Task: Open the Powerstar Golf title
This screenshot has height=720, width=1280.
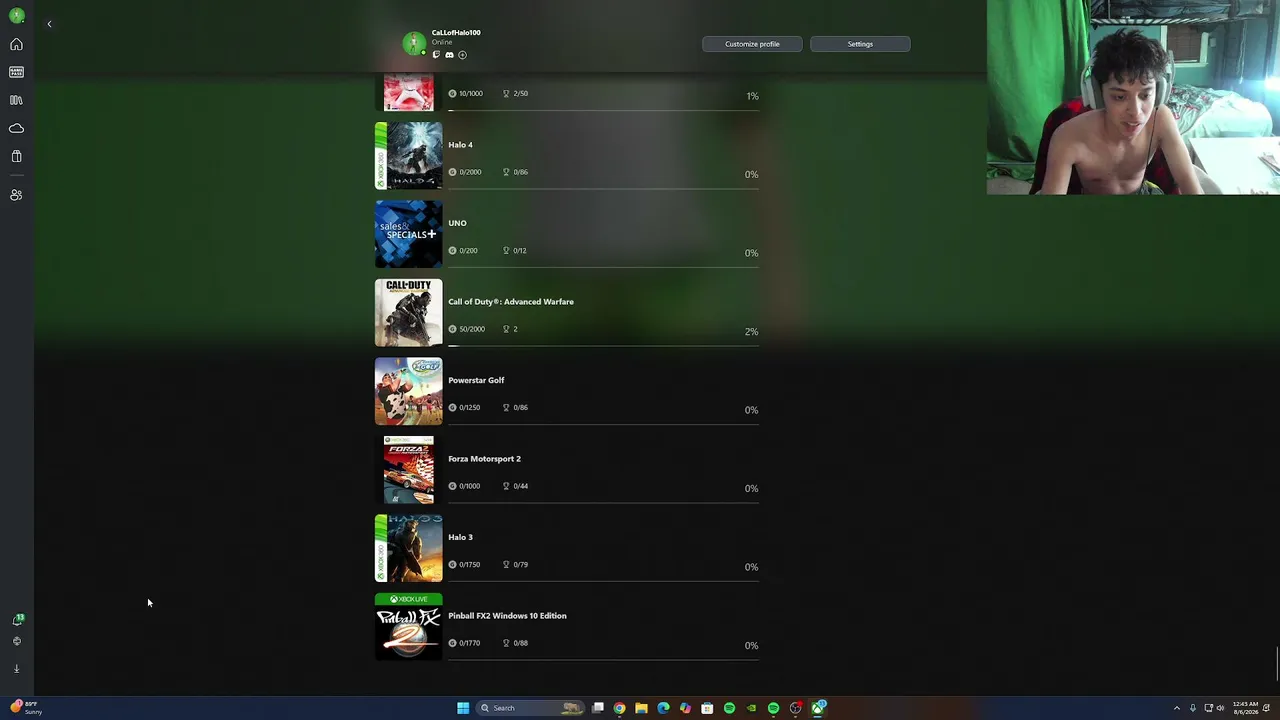Action: 476,380
